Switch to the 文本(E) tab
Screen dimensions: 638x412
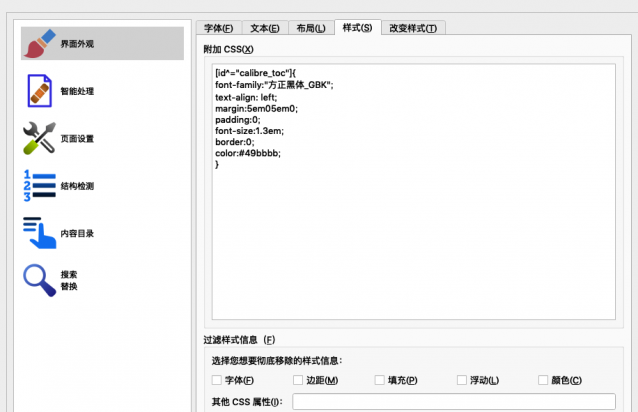265,28
